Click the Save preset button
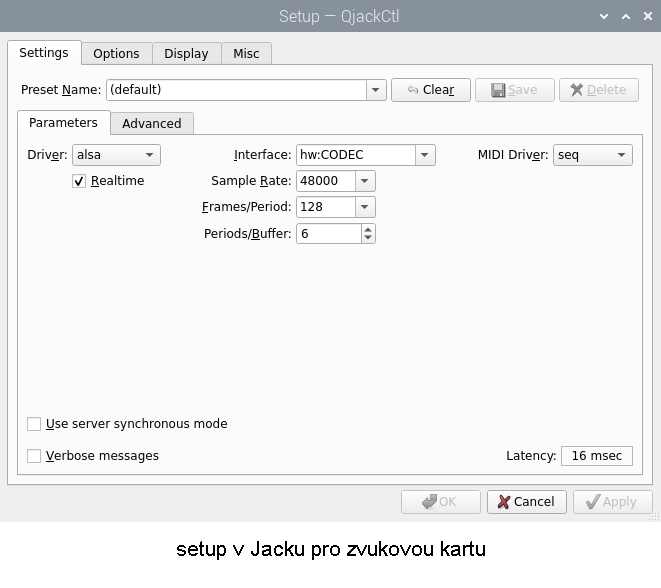 tap(515, 90)
